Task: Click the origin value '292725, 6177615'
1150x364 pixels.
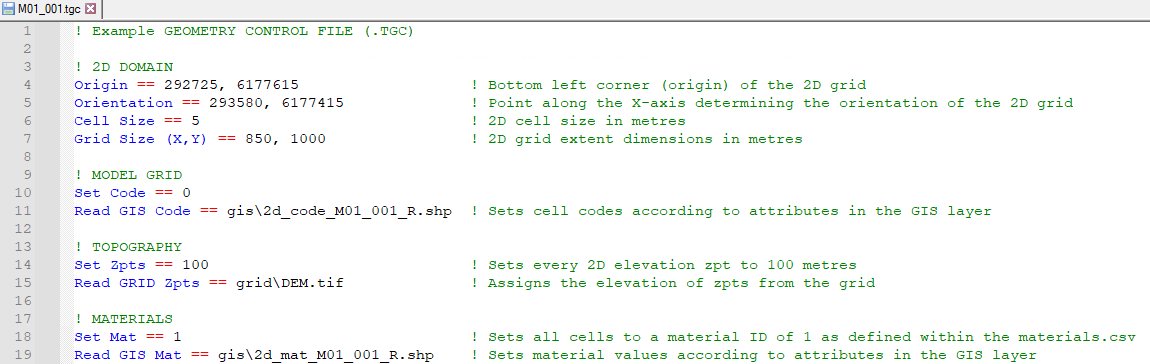Action: point(231,85)
